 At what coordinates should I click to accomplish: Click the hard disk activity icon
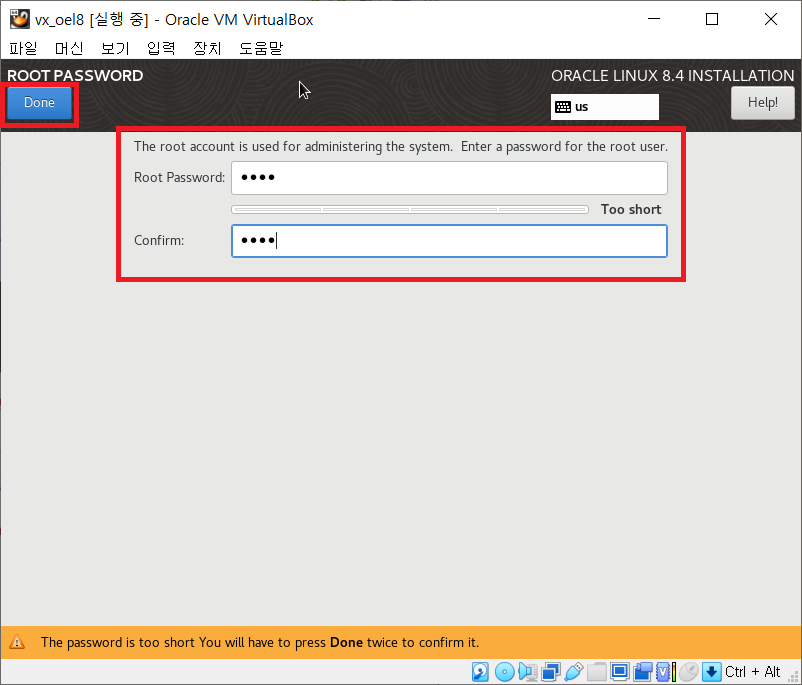click(480, 672)
